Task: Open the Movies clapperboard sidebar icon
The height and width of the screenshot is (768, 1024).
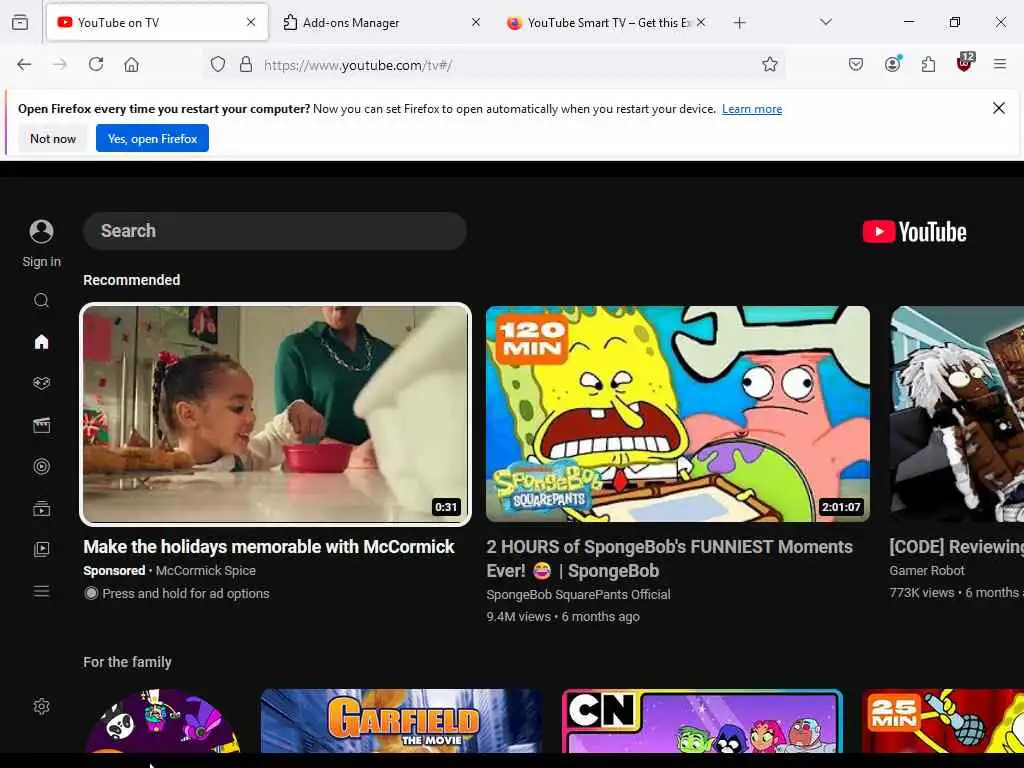Action: tap(42, 425)
